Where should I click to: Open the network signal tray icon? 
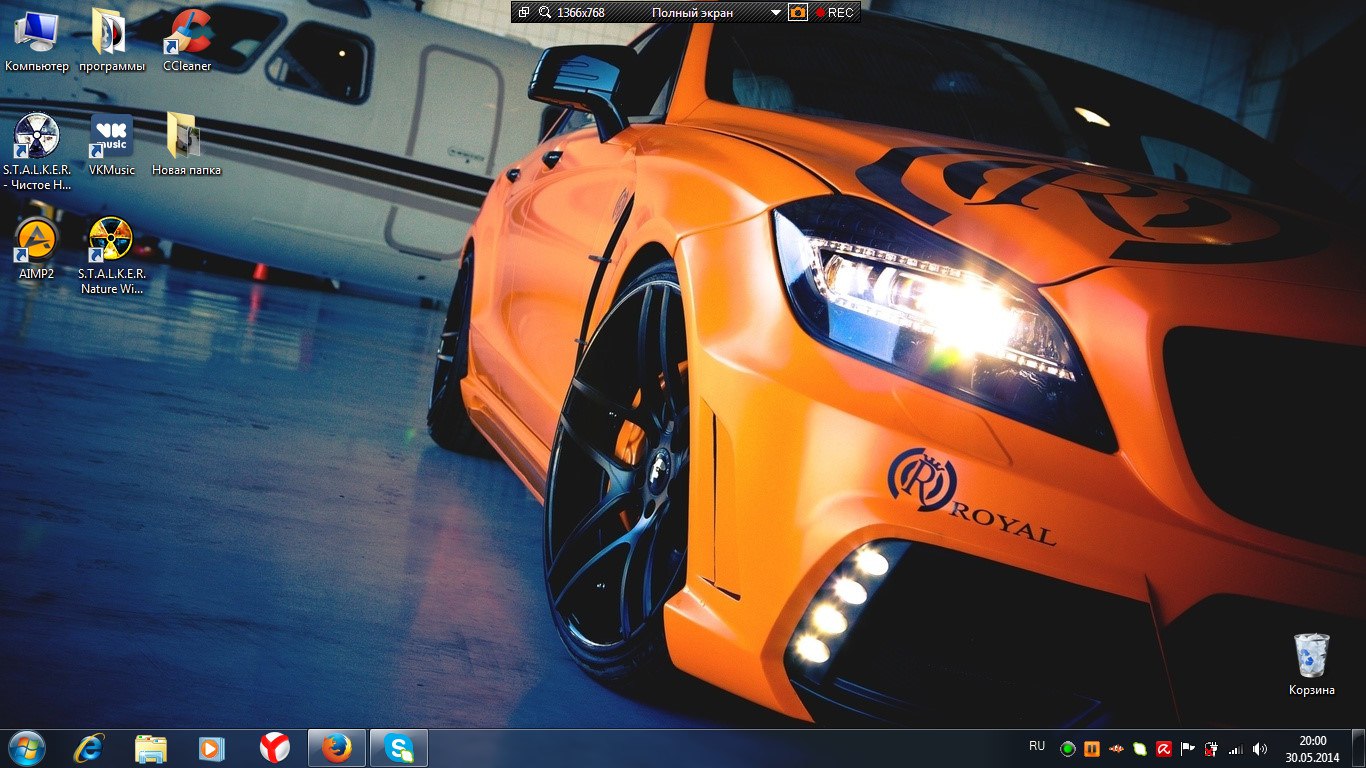pos(1236,748)
